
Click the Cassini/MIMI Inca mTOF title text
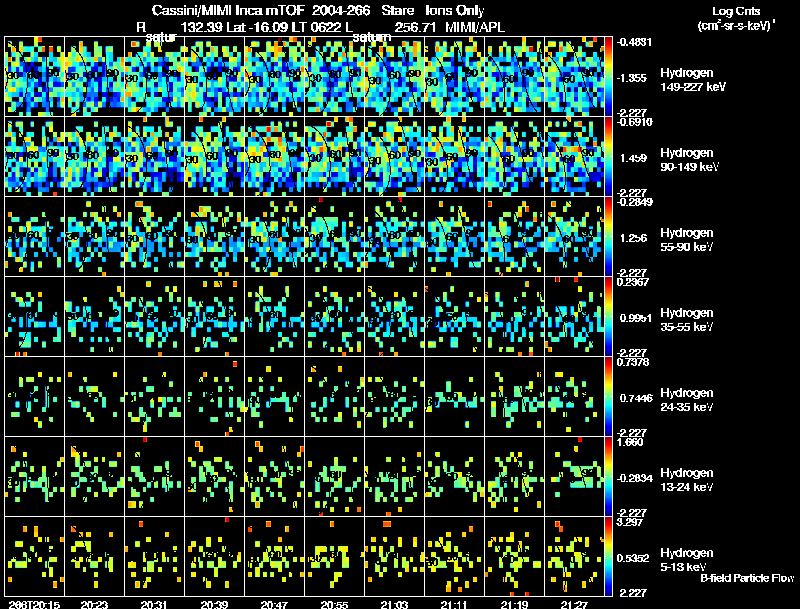click(x=228, y=11)
